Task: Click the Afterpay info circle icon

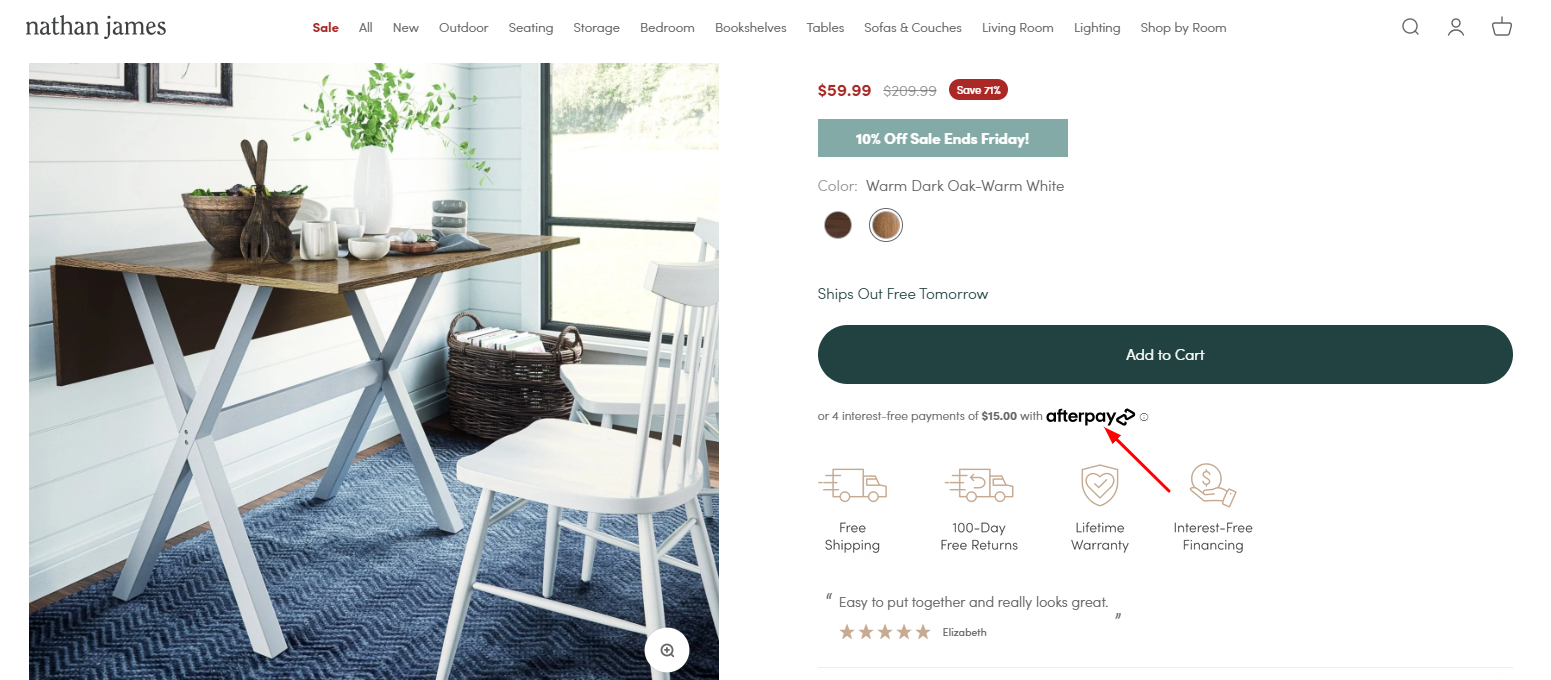Action: [x=1144, y=417]
